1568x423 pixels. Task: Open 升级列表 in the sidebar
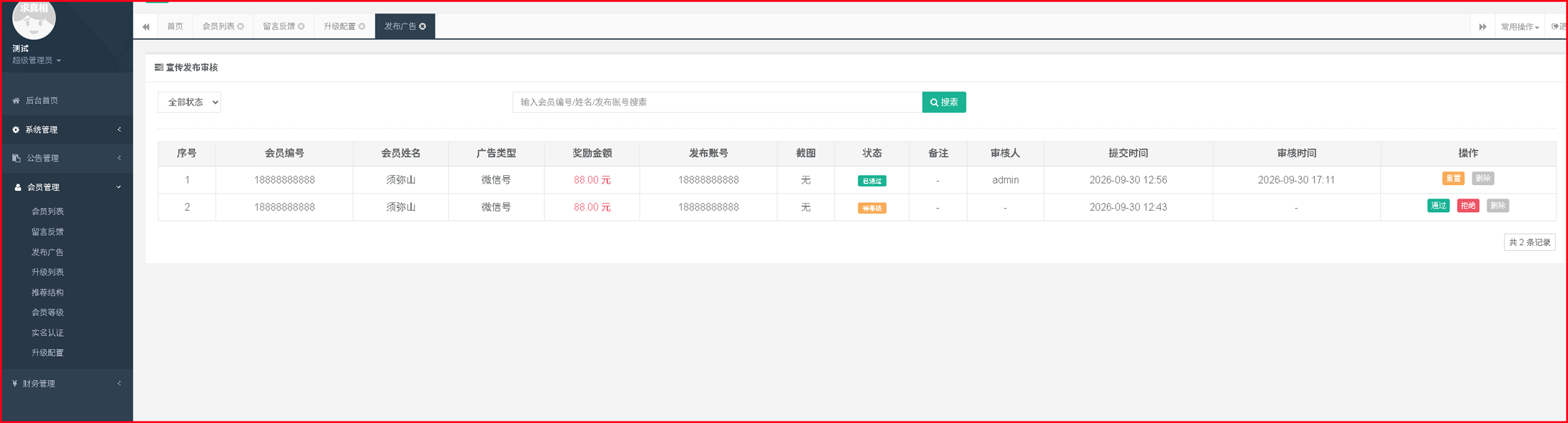tap(48, 272)
